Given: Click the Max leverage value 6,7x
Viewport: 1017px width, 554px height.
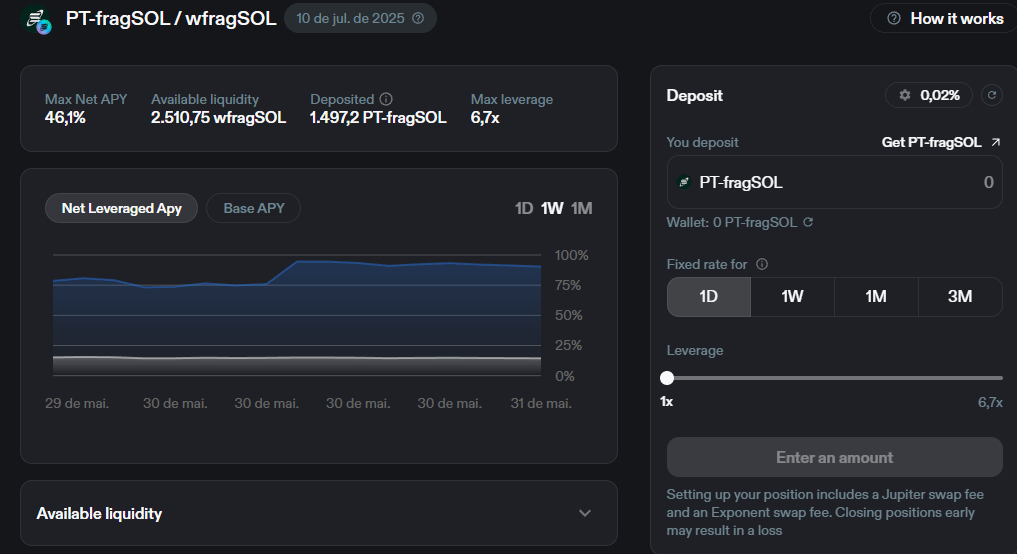Looking at the screenshot, I should point(485,117).
